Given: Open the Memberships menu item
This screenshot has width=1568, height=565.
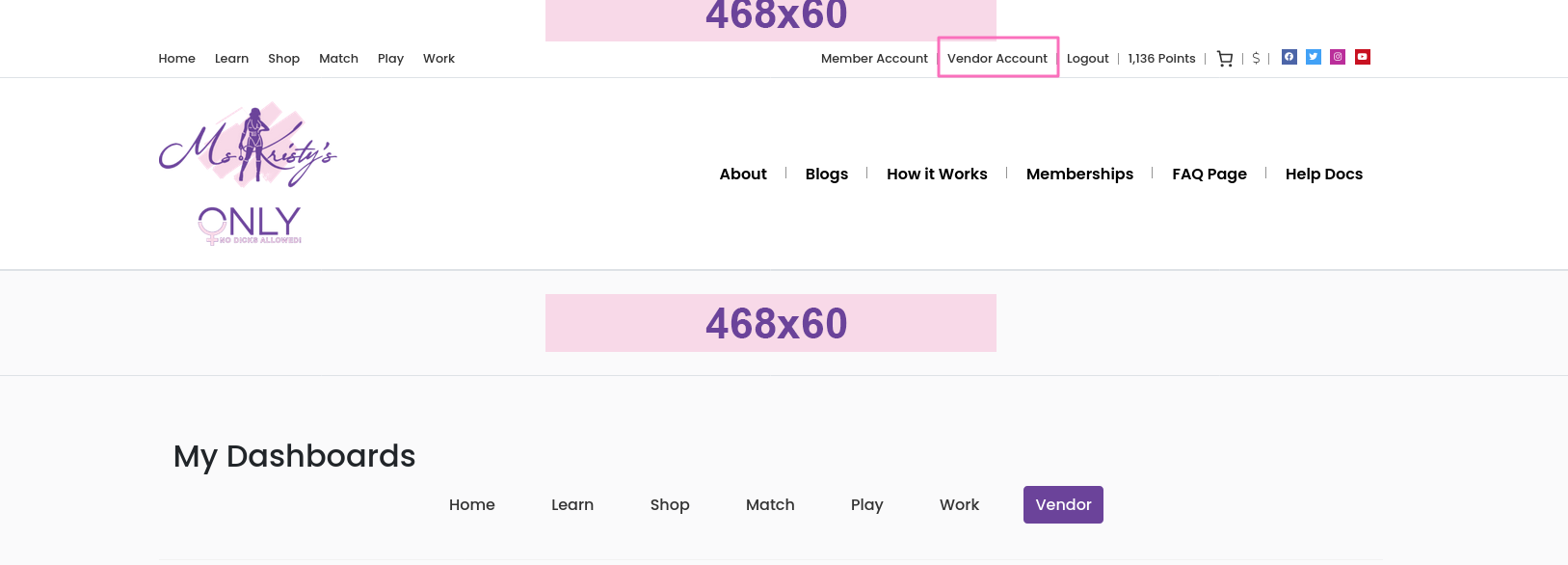Looking at the screenshot, I should click(1079, 175).
